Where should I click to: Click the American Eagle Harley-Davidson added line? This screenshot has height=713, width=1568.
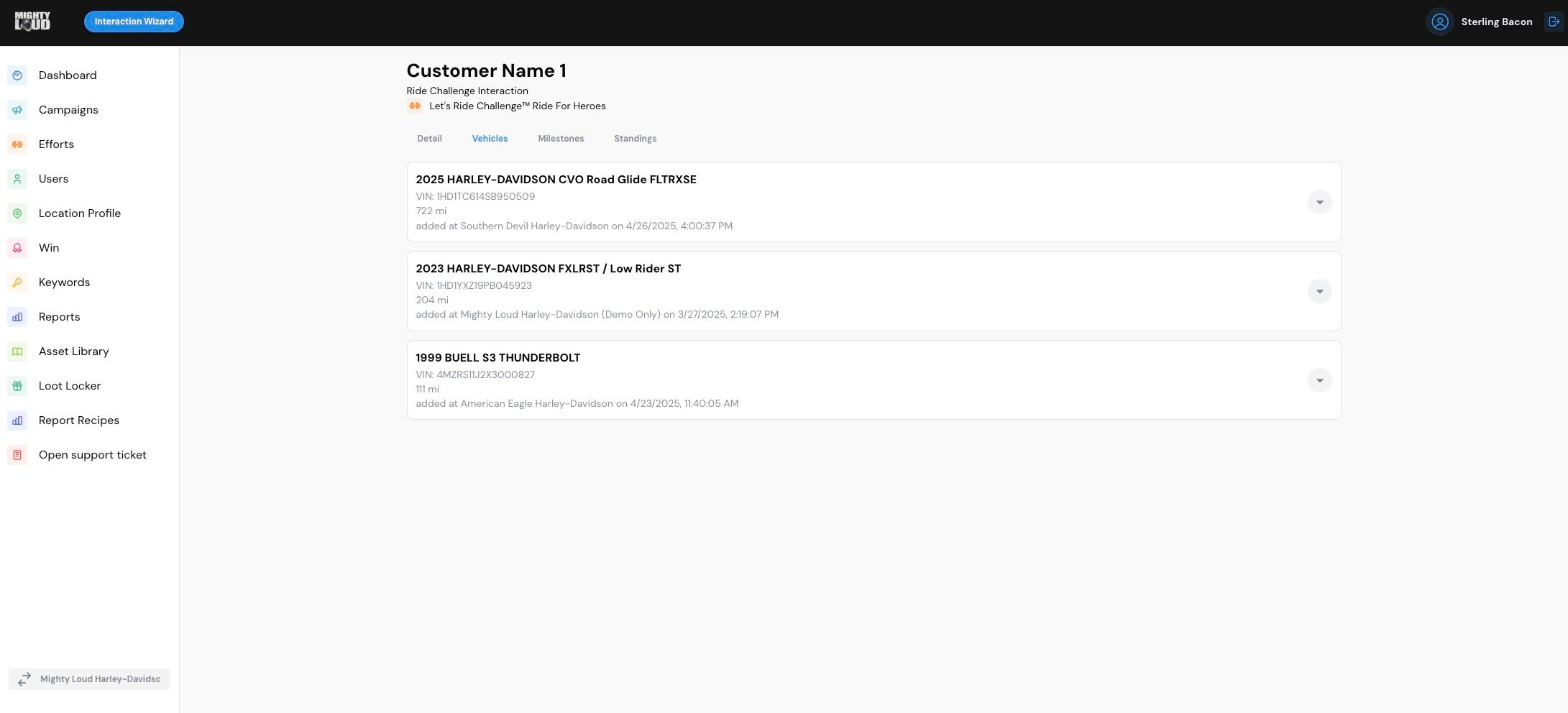click(577, 403)
